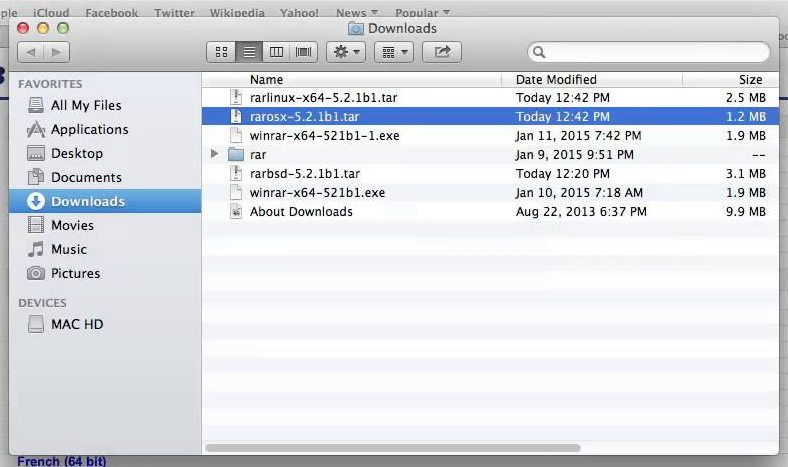
Task: Click the Downloads folder icon in title bar
Action: tap(355, 29)
